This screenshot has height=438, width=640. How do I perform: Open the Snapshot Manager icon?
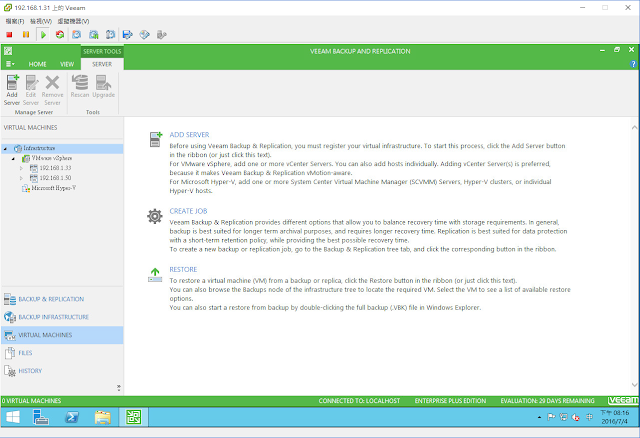tap(111, 35)
